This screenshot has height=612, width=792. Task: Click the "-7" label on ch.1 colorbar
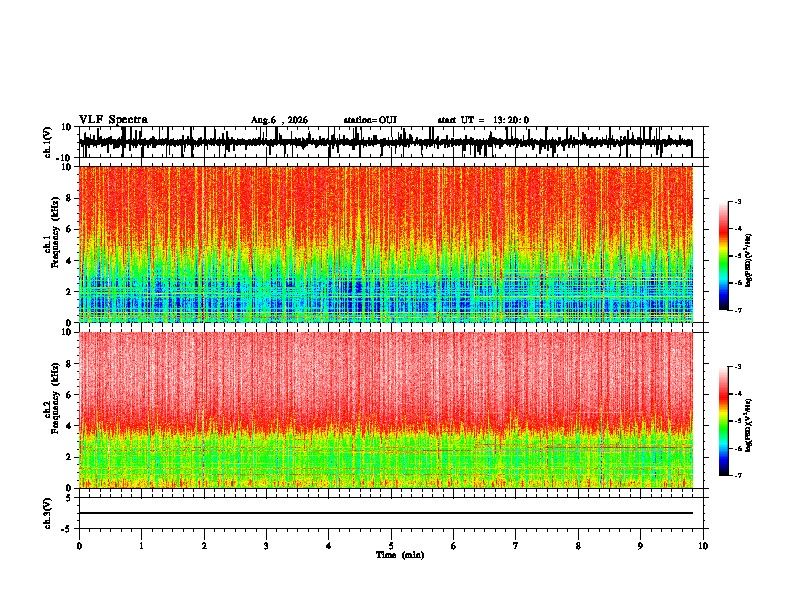point(738,310)
